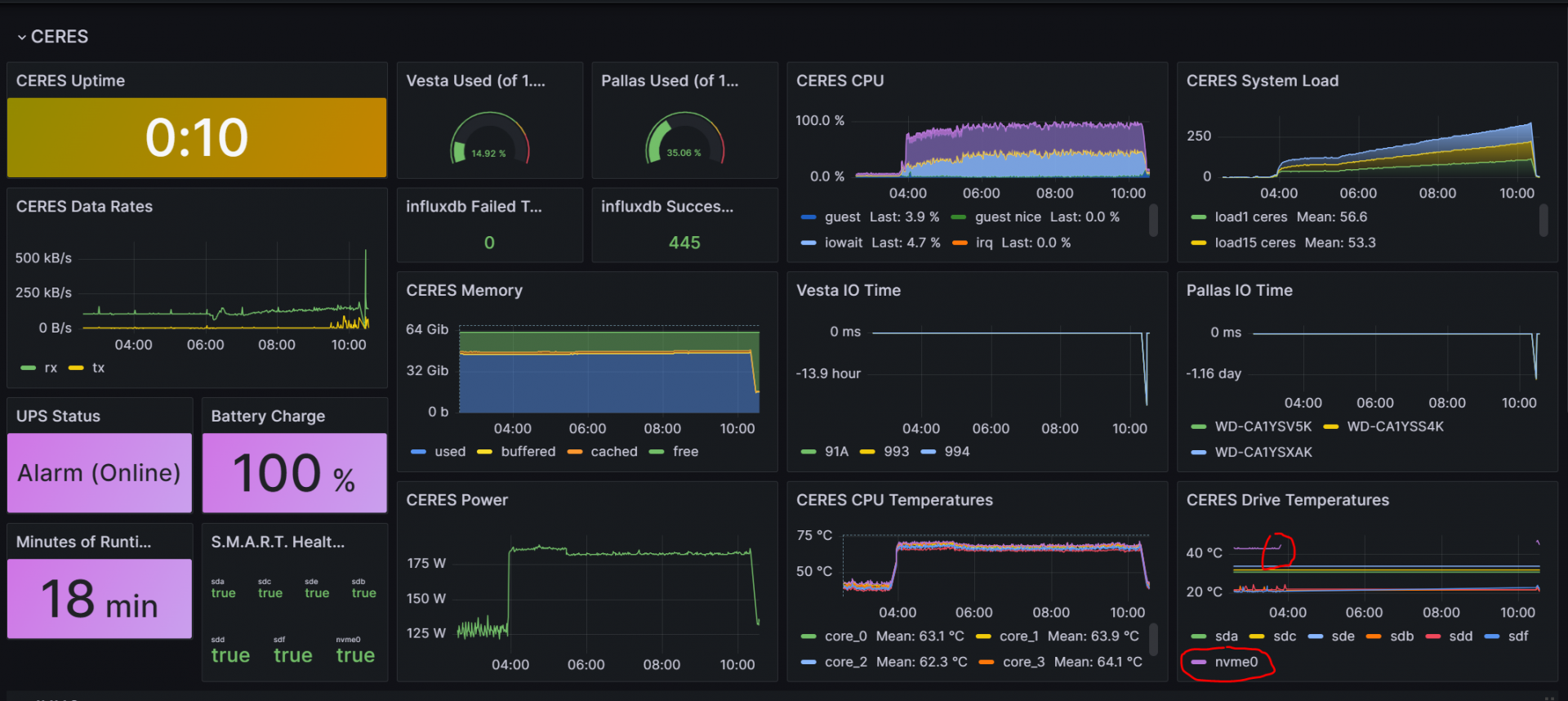Select WD-CA1YSXAK in Pallas IO Time legend

tap(1263, 452)
